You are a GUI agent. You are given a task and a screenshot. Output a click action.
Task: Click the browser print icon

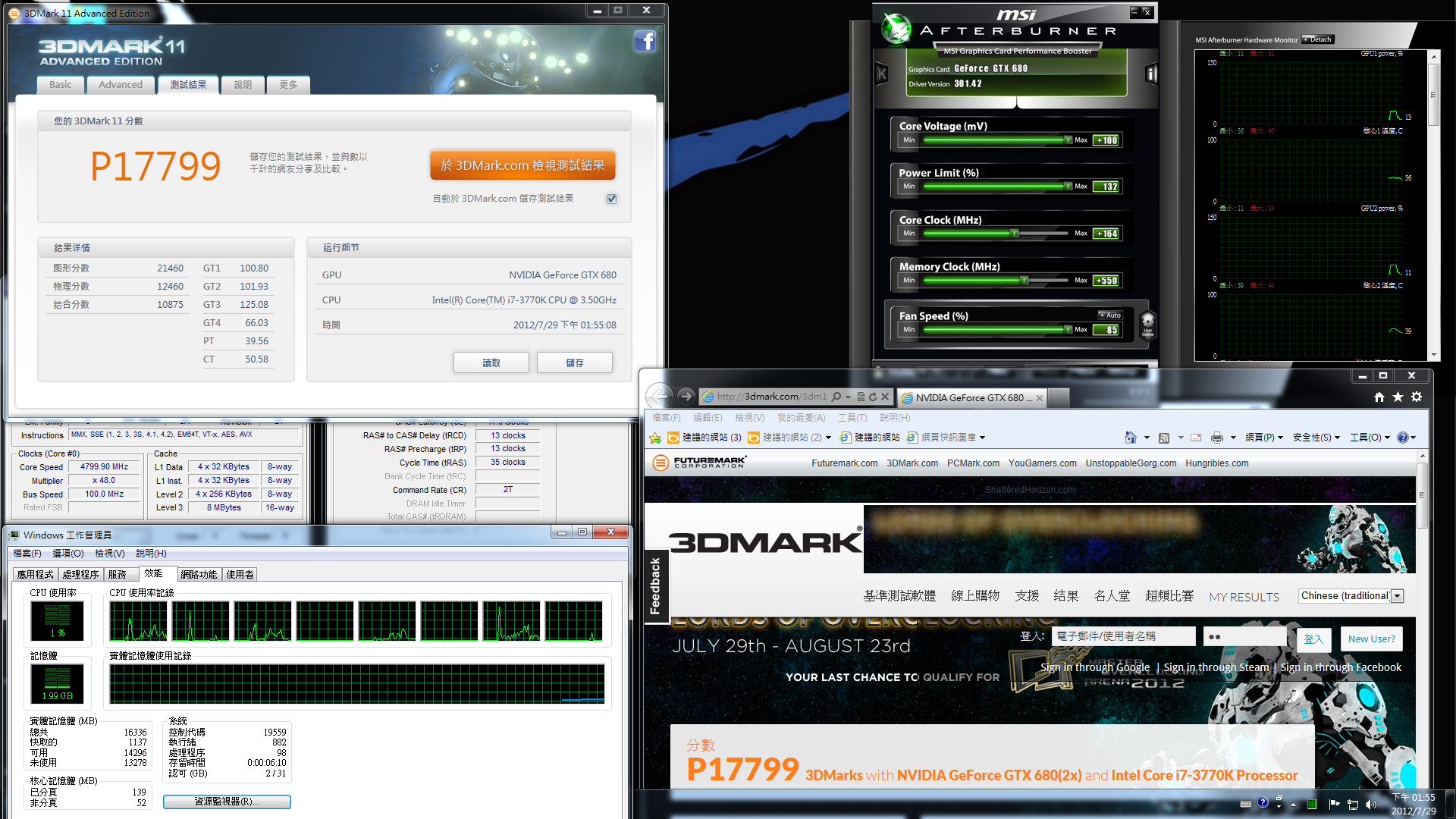[x=1217, y=438]
